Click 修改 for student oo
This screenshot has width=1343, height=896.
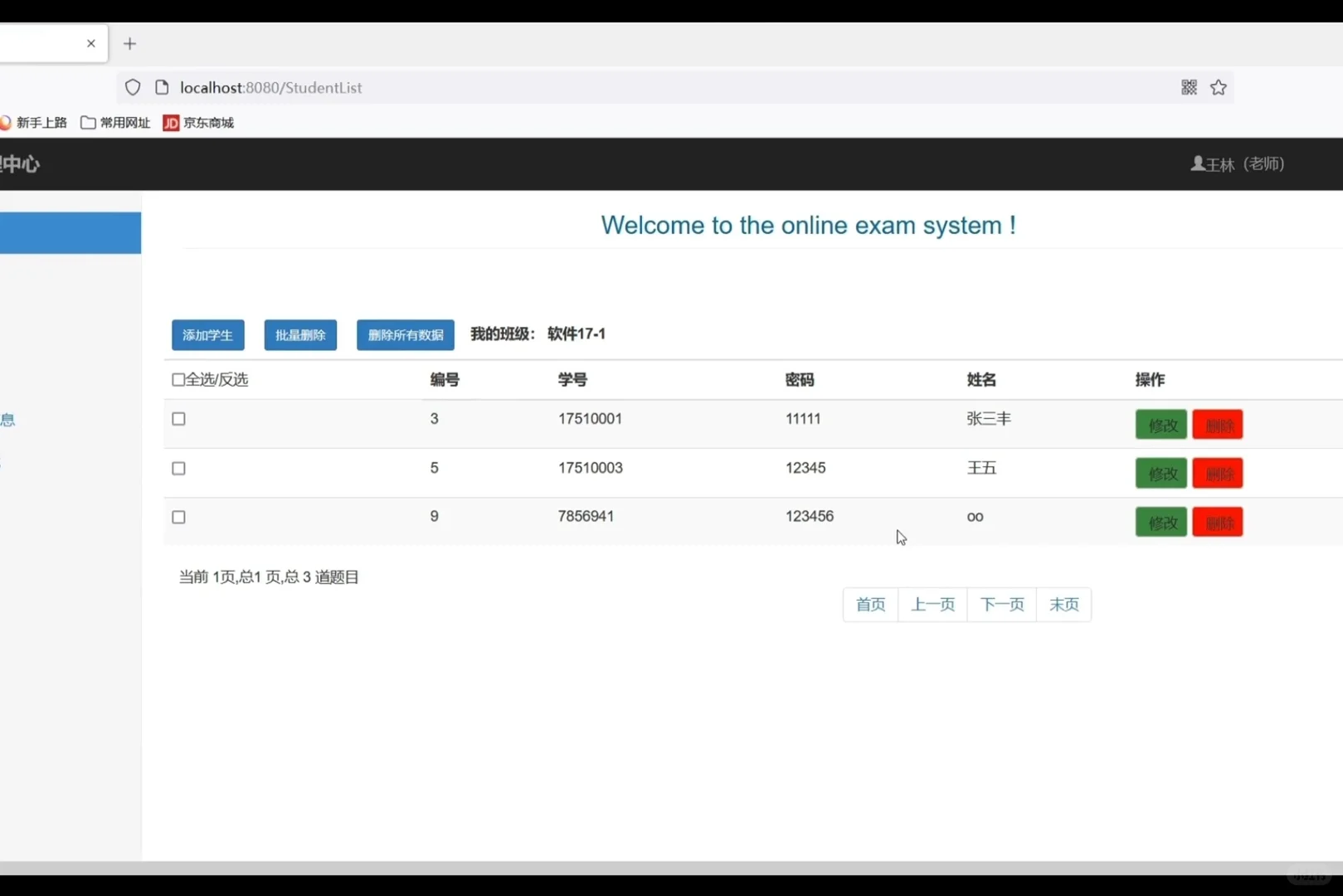click(1161, 522)
